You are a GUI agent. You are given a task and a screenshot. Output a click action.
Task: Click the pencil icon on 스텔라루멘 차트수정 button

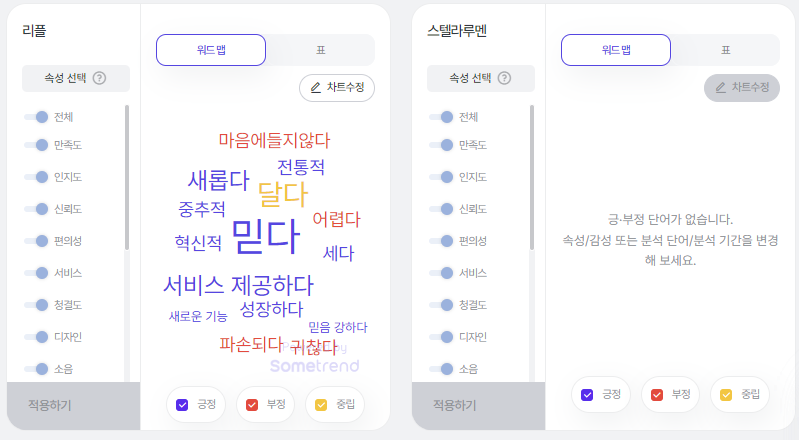[721, 88]
